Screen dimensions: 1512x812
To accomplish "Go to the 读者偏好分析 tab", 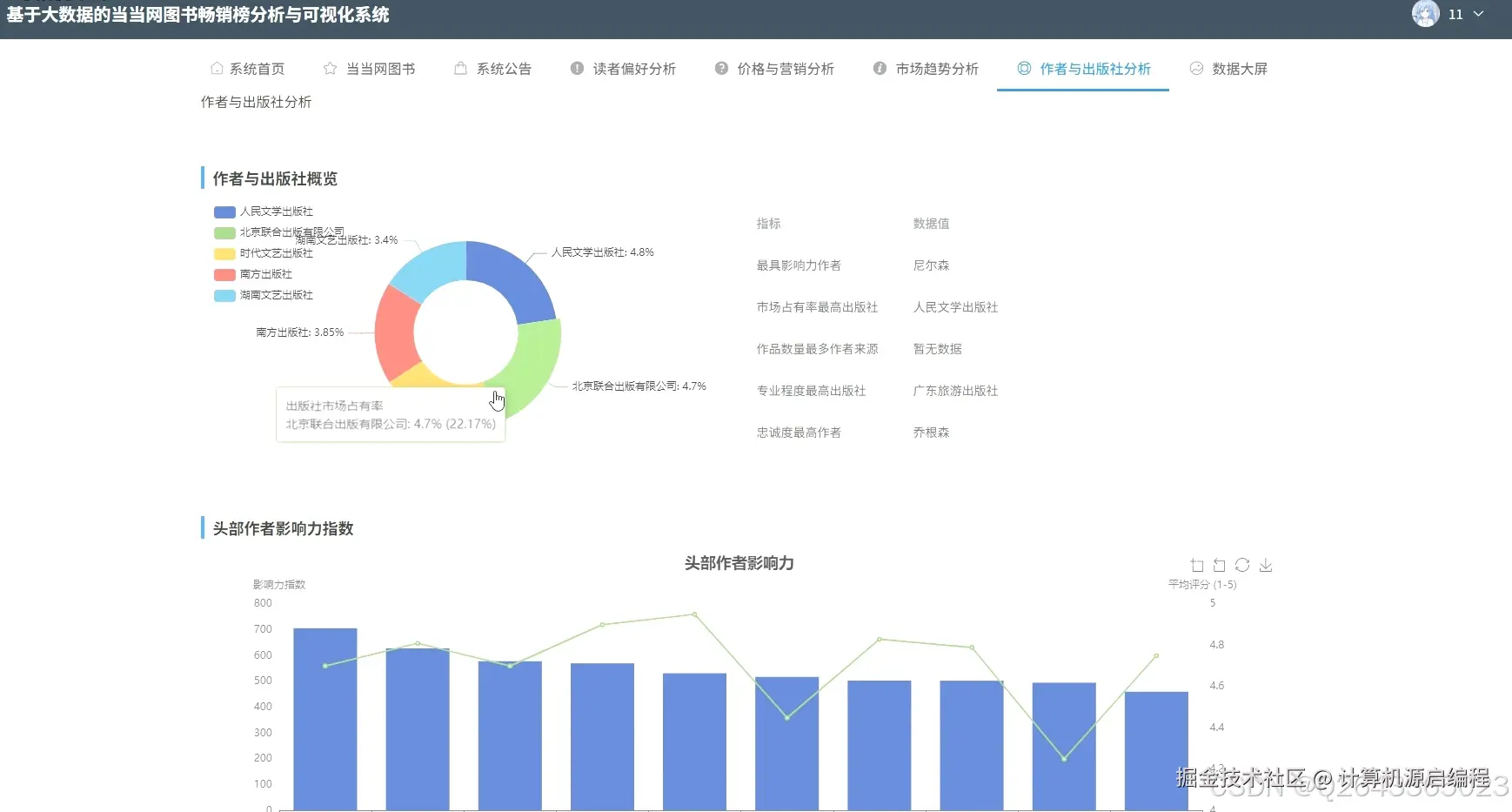I will pyautogui.click(x=623, y=69).
